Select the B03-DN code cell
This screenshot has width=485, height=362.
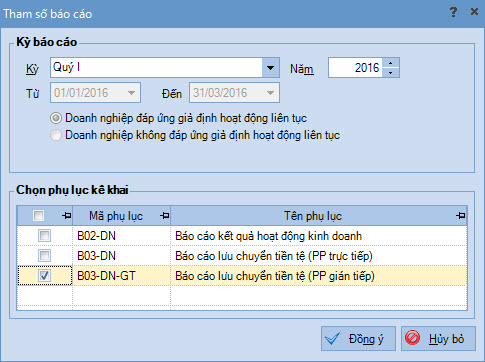tap(121, 256)
